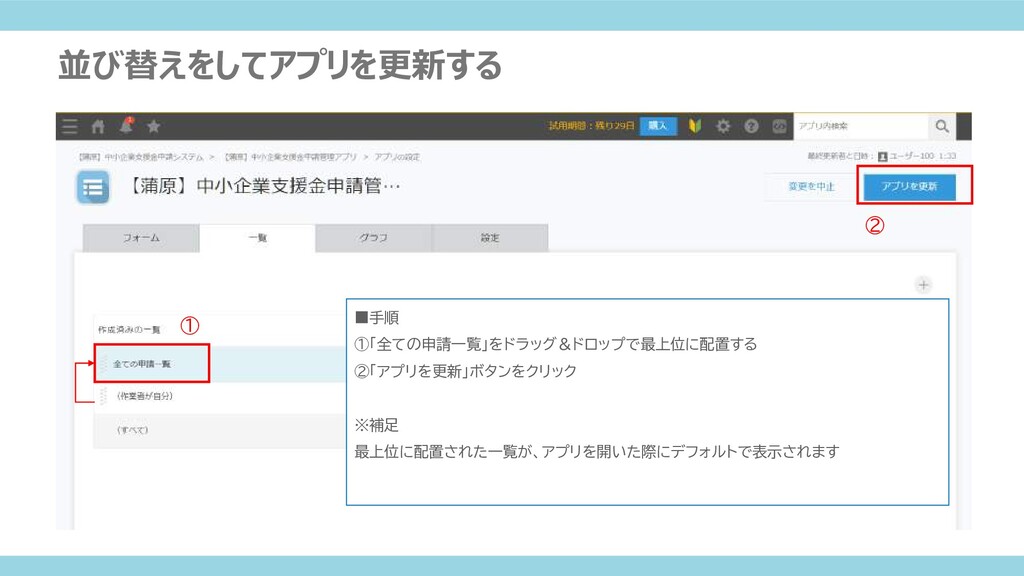Image resolution: width=1024 pixels, height=576 pixels.
Task: Select the (作業者が自分) view row
Action: click(x=219, y=396)
